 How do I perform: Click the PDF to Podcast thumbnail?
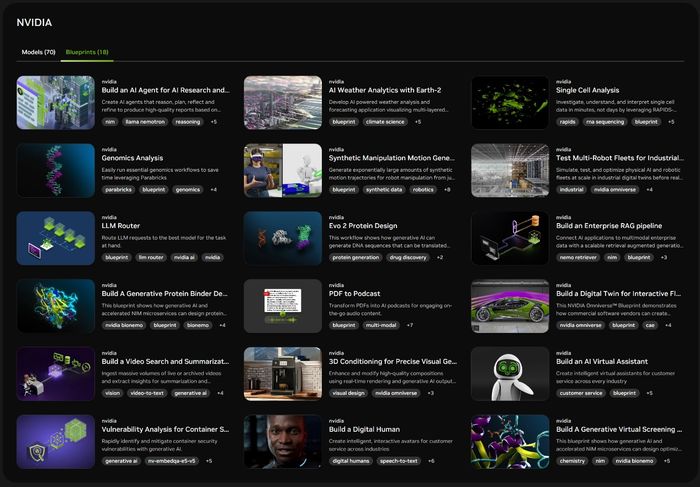(283, 306)
